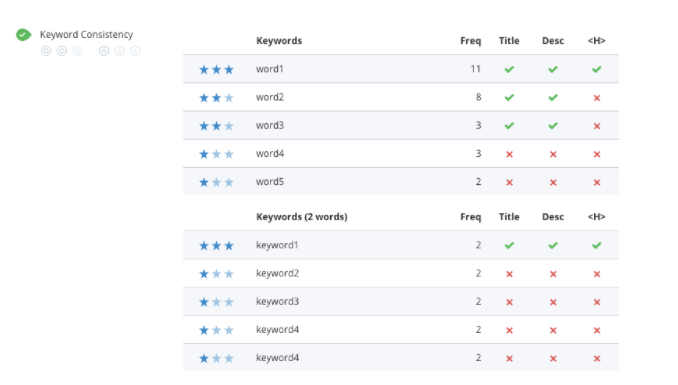This screenshot has width=678, height=385.
Task: Click the faintest target impact icon under Keyword Consistency
Action: (77, 51)
